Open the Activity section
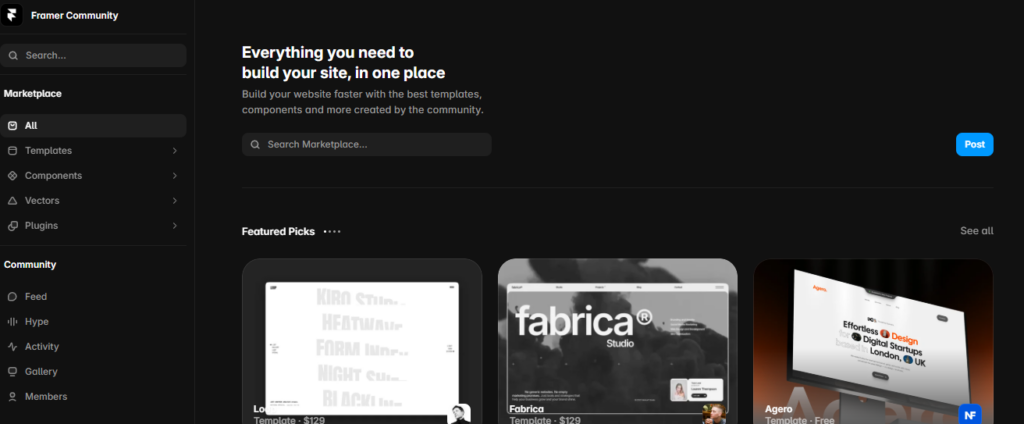 coord(93,346)
